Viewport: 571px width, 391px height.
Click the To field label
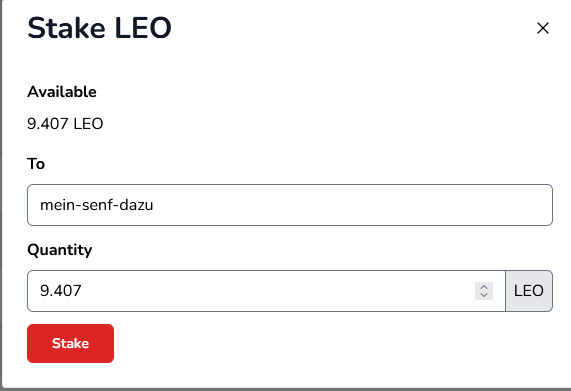[36, 164]
